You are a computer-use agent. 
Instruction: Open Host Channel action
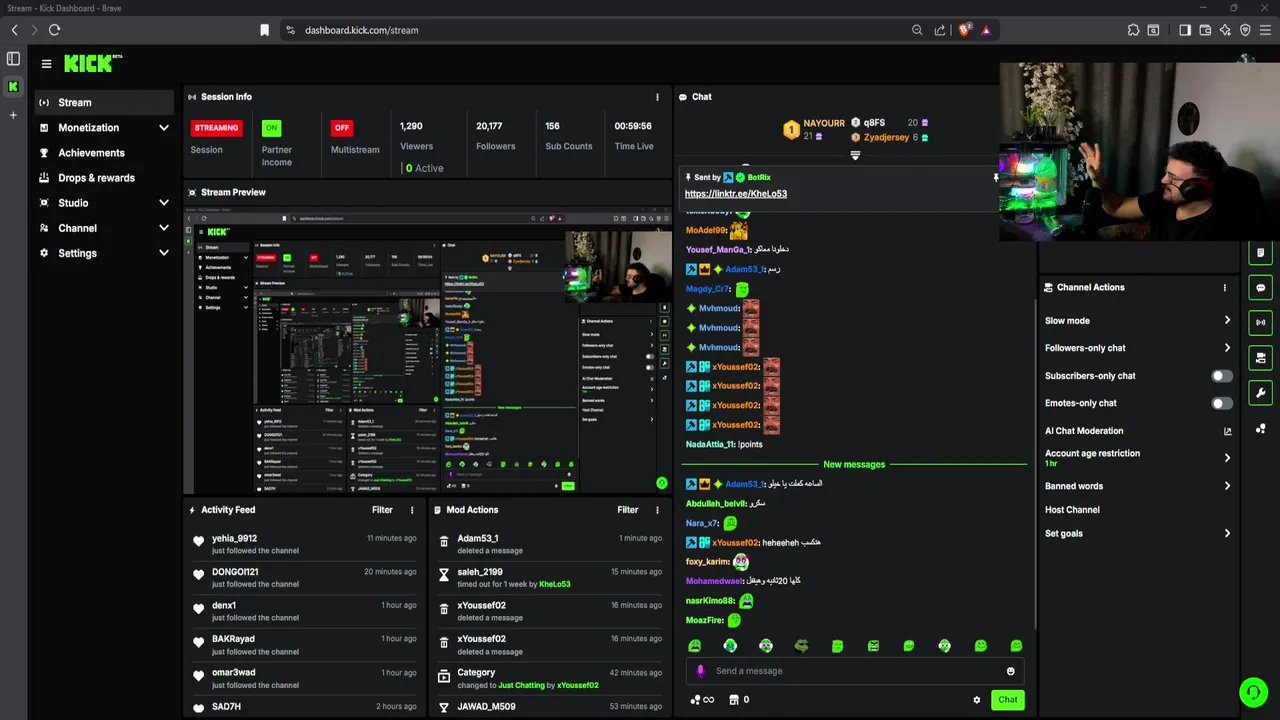(x=1072, y=510)
